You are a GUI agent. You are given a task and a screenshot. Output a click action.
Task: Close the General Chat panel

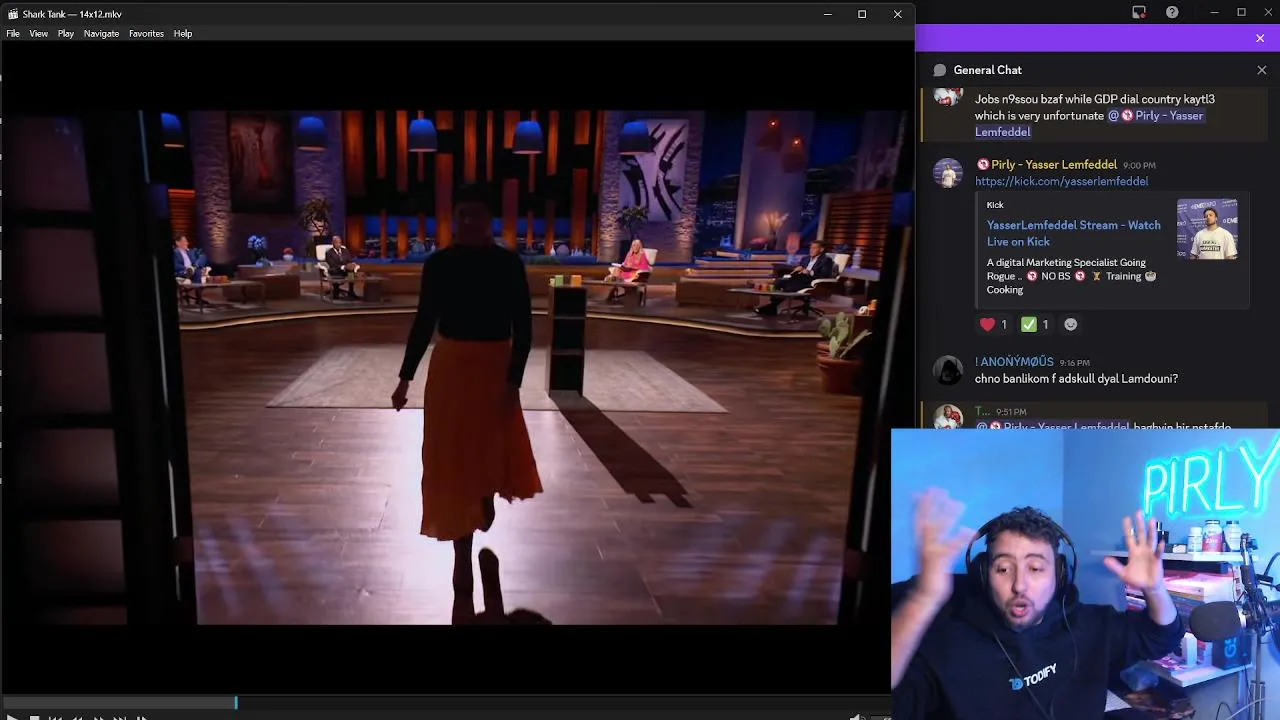point(1262,70)
